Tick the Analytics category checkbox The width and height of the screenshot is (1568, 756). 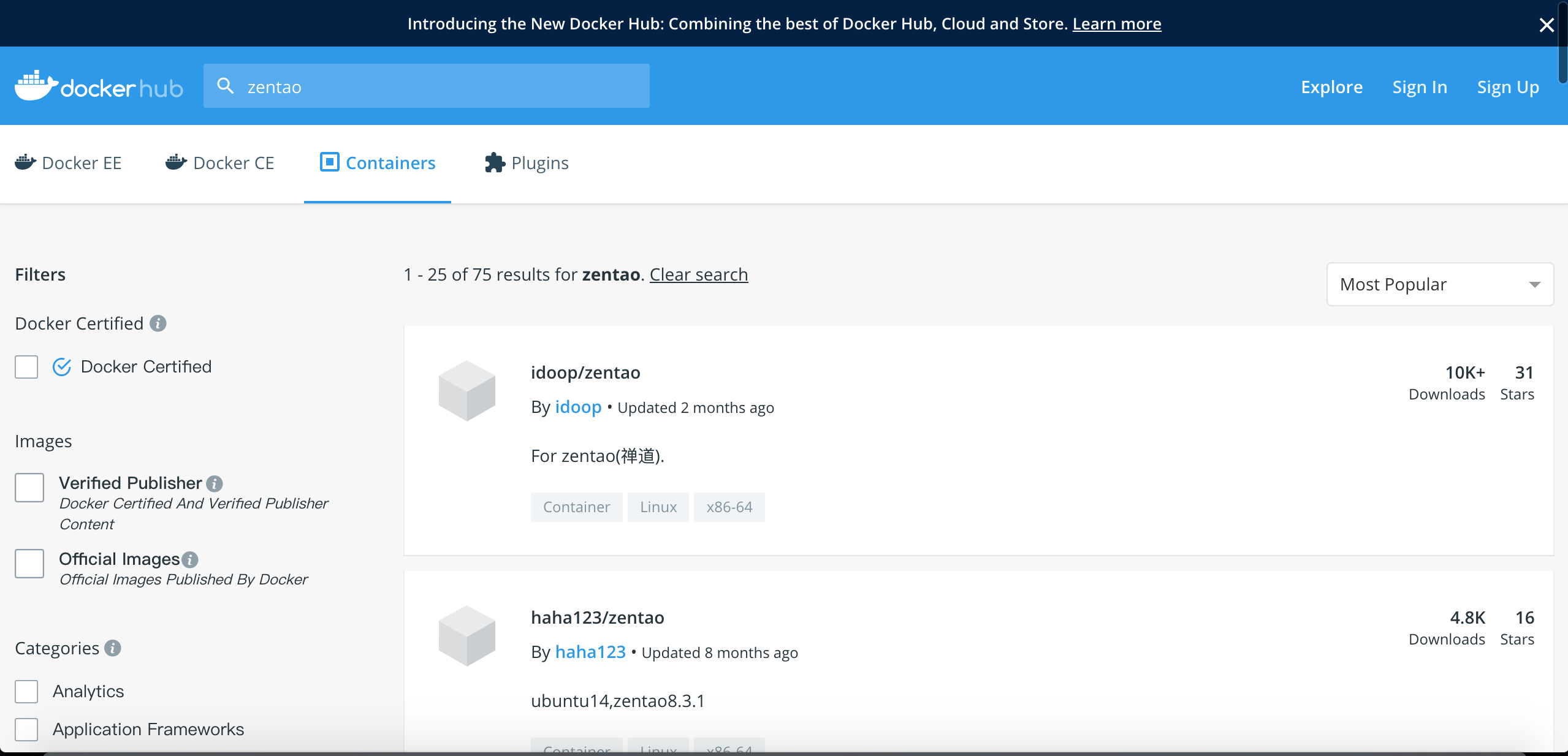pos(26,692)
